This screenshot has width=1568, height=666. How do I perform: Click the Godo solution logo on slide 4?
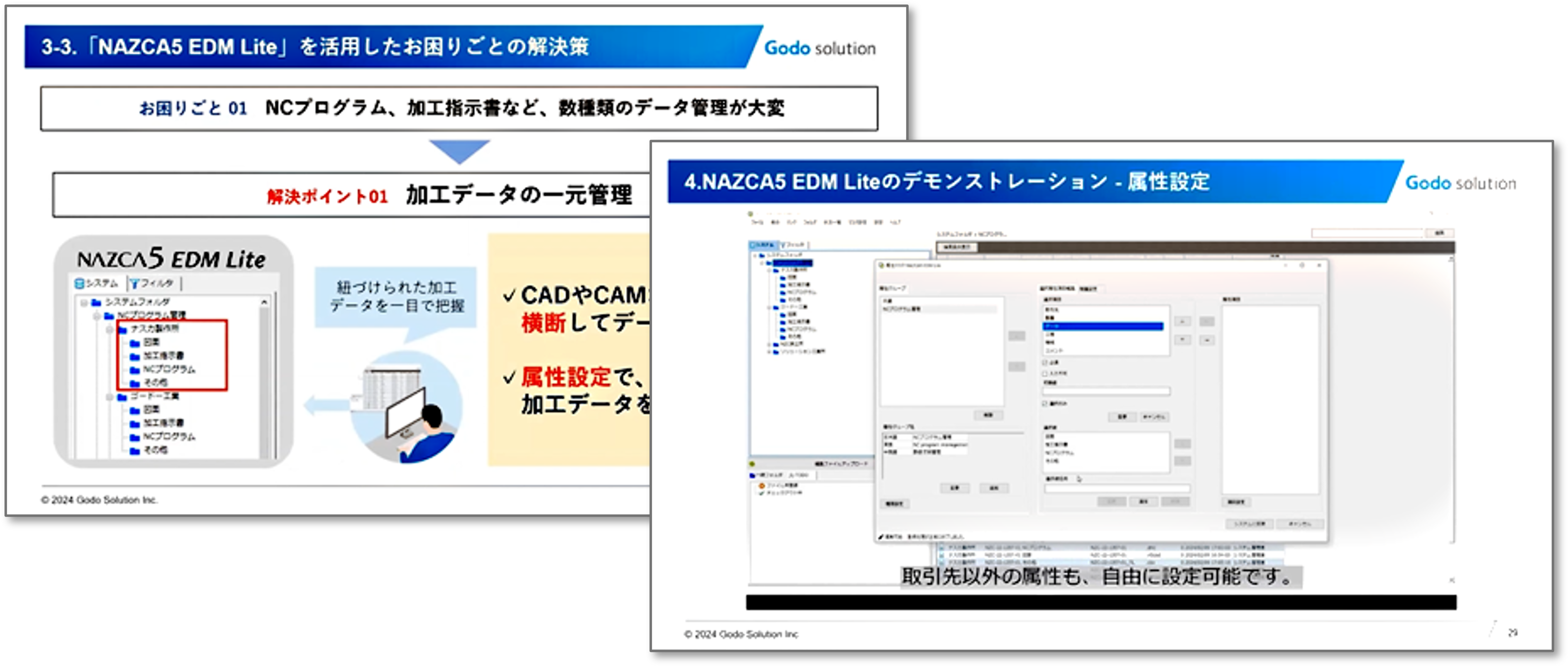[x=1460, y=182]
